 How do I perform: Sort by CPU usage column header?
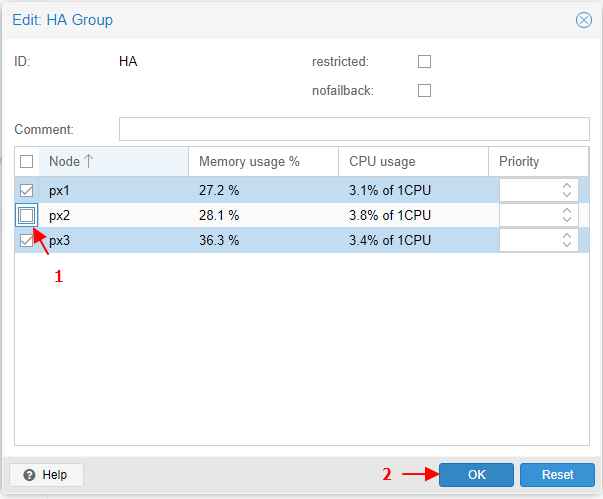tap(412, 162)
